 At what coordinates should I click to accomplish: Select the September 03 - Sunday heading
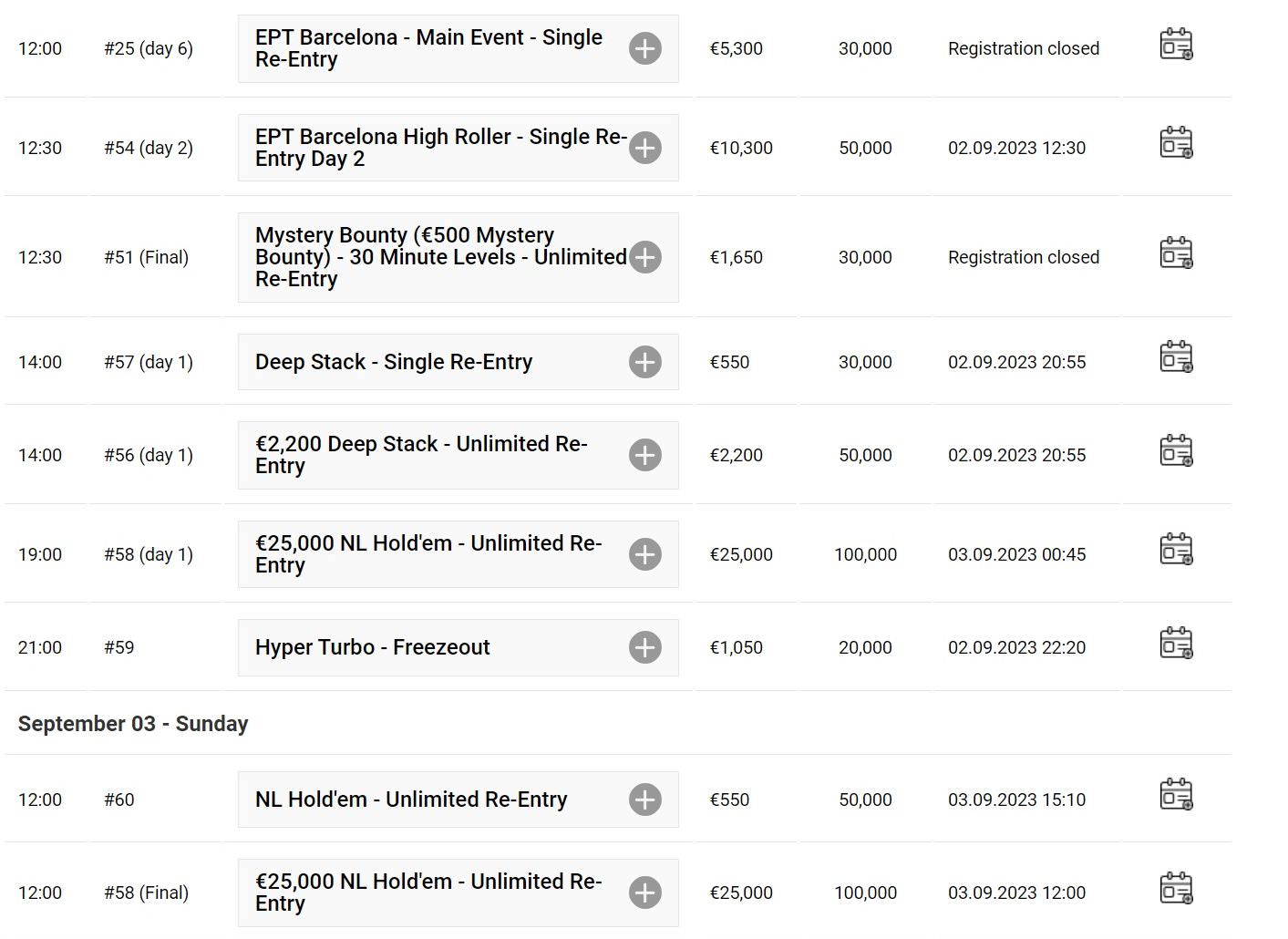133,724
